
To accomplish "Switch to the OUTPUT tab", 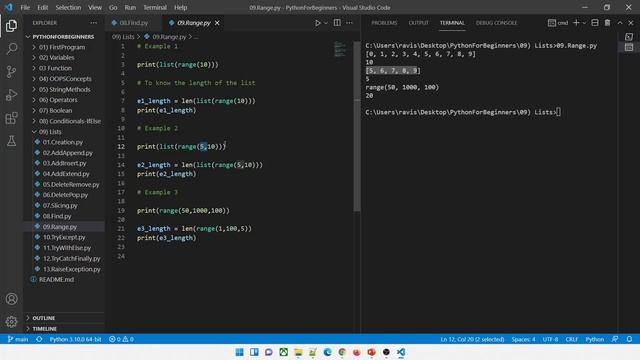I will pyautogui.click(x=419, y=23).
